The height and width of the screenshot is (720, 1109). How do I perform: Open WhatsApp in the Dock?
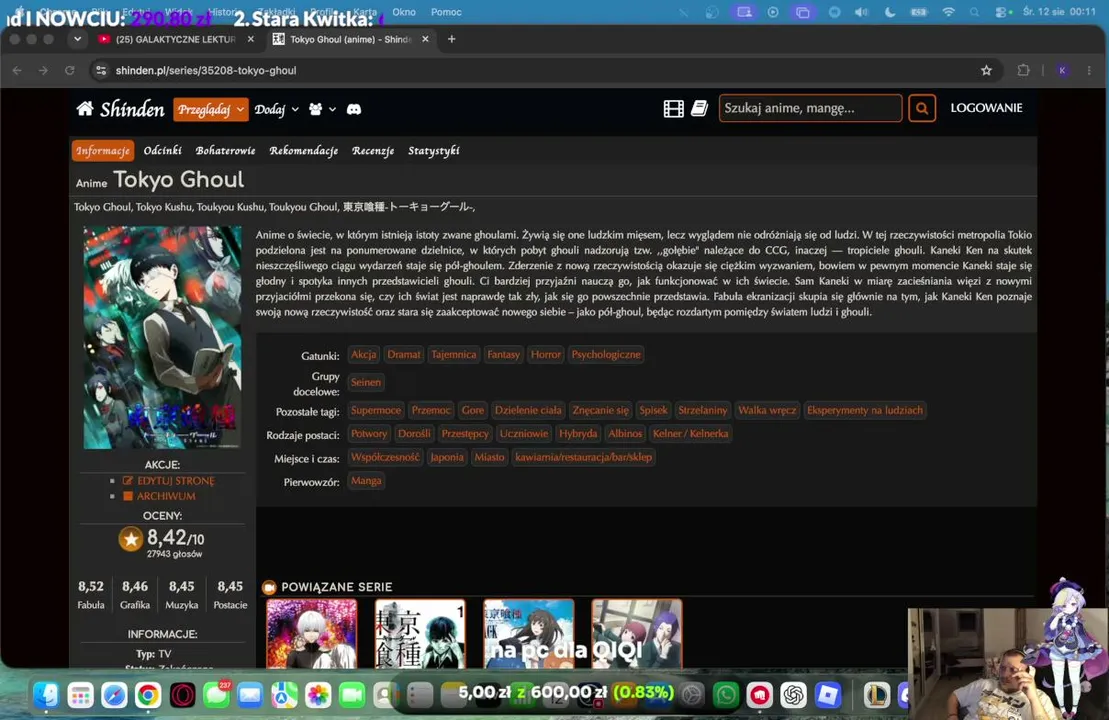tap(726, 695)
